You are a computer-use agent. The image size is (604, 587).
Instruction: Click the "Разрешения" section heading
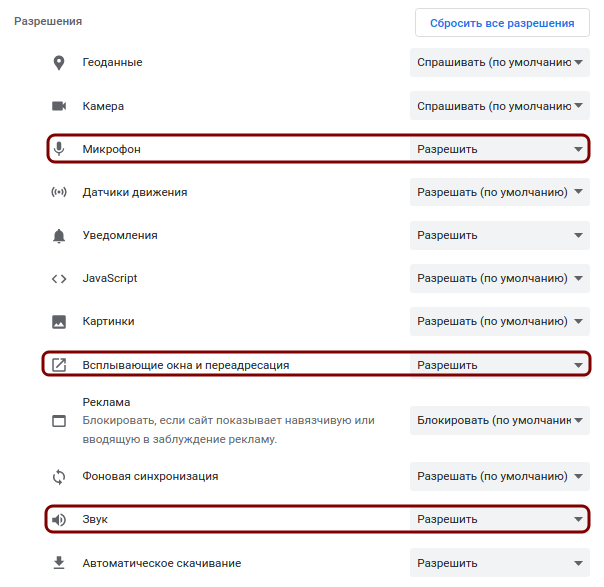tap(48, 21)
